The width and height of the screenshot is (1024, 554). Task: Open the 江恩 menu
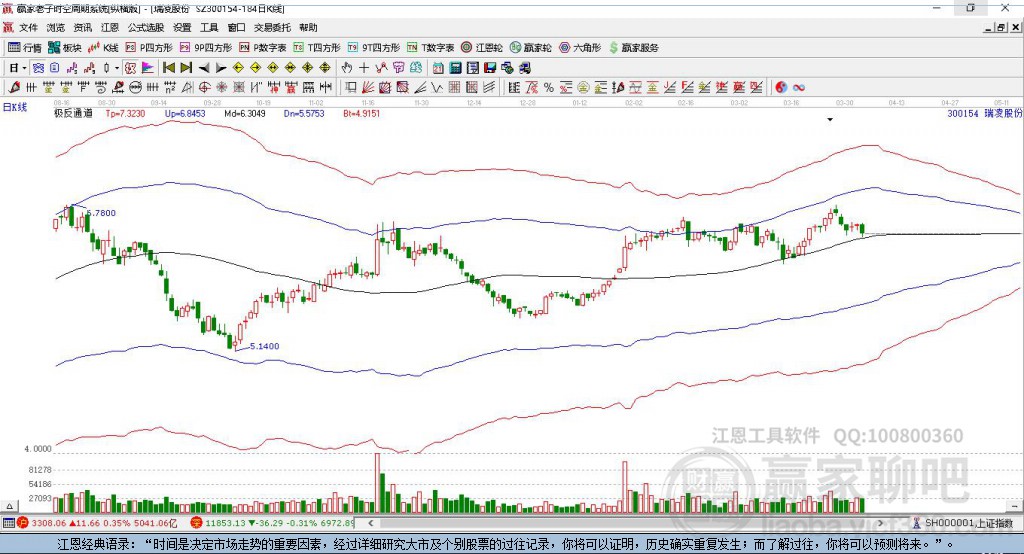pos(110,27)
